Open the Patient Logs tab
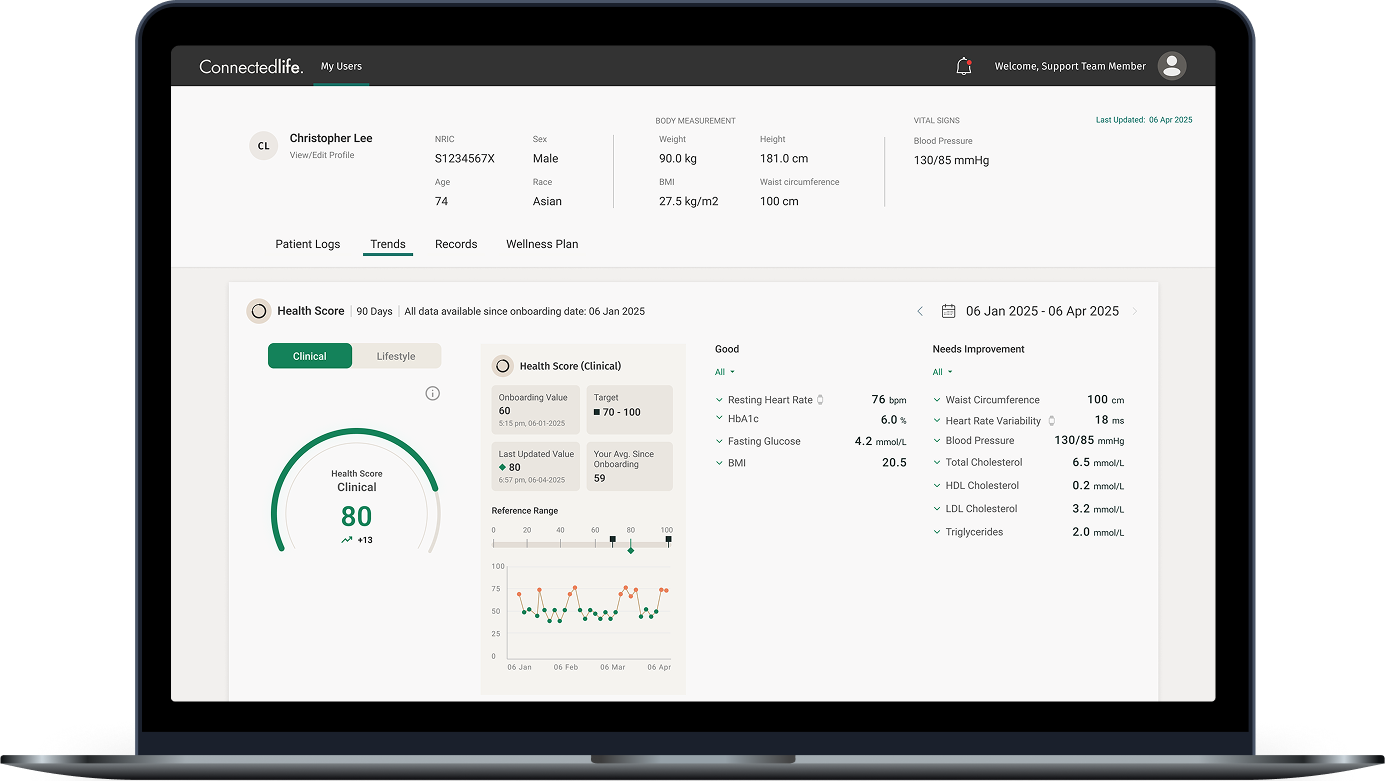1385x781 pixels. click(307, 244)
